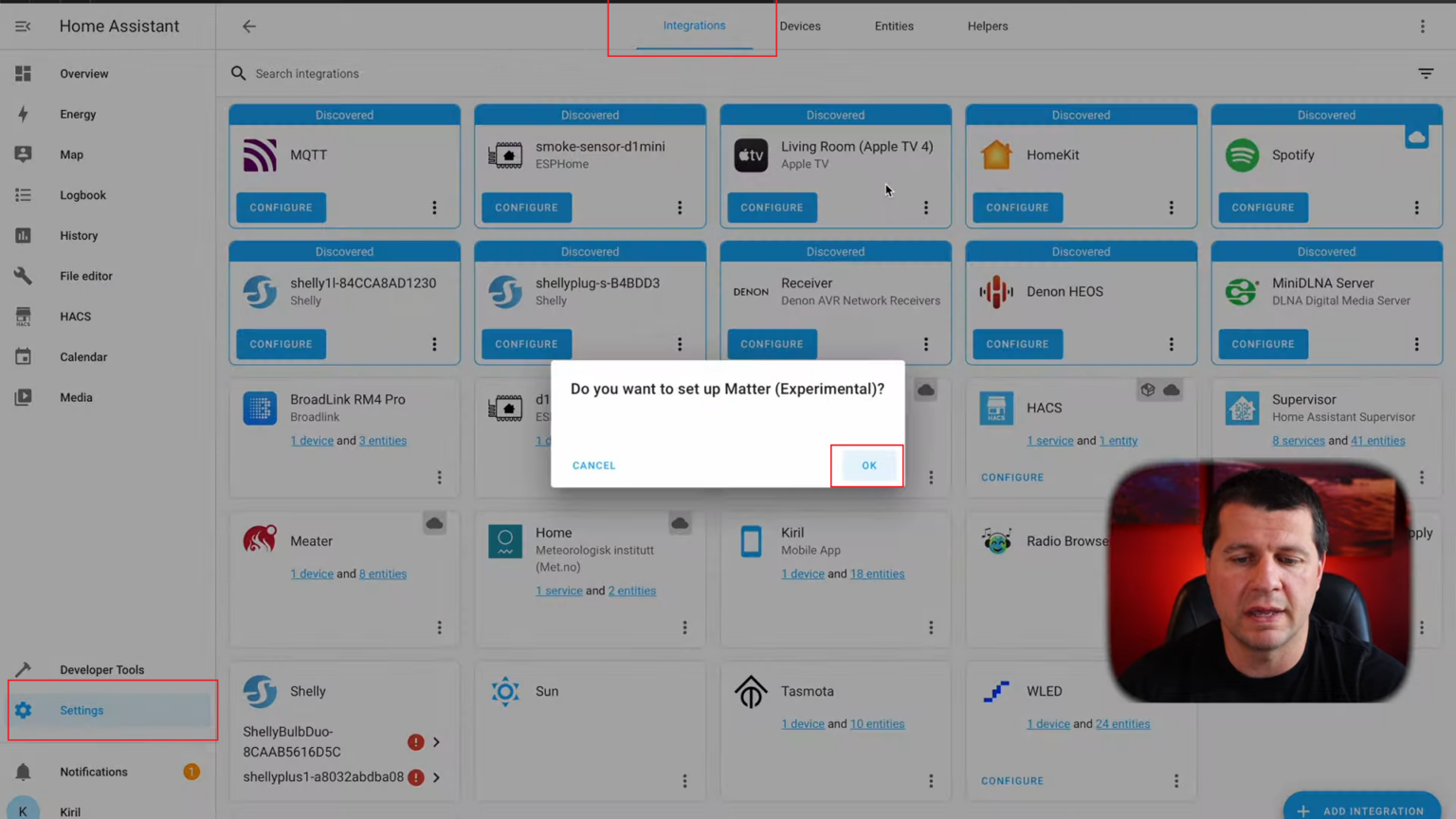Click the back arrow icon
This screenshot has width=1456, height=819.
[x=249, y=27]
